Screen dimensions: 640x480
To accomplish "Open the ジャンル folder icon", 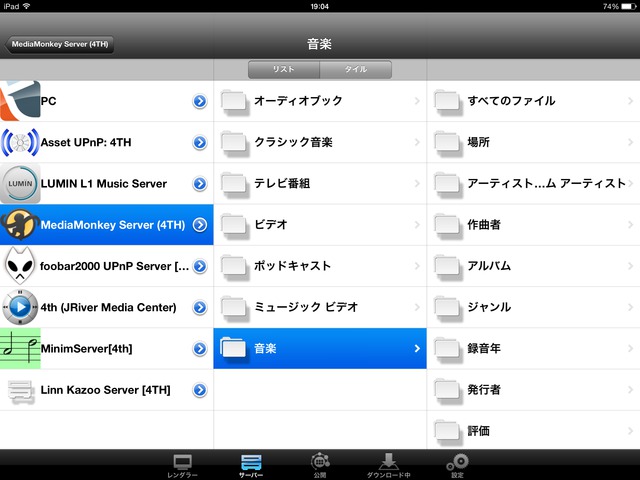I will pos(447,308).
